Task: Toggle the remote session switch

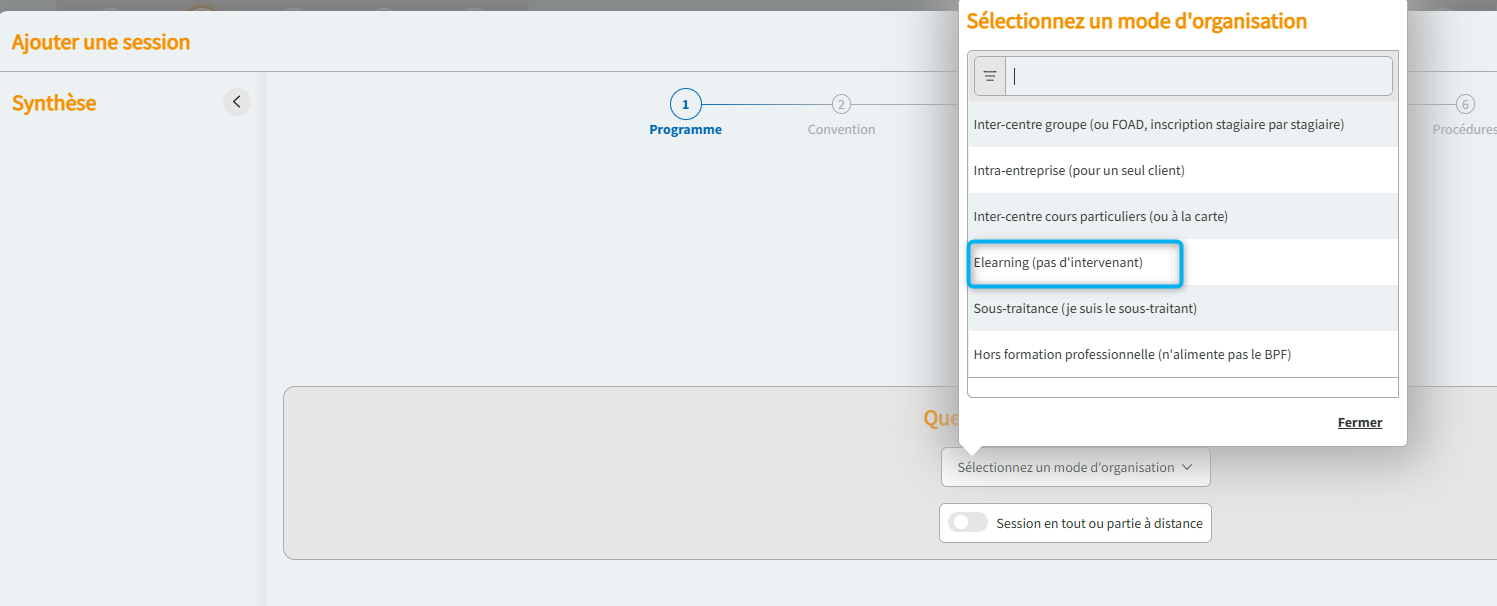Action: (967, 523)
